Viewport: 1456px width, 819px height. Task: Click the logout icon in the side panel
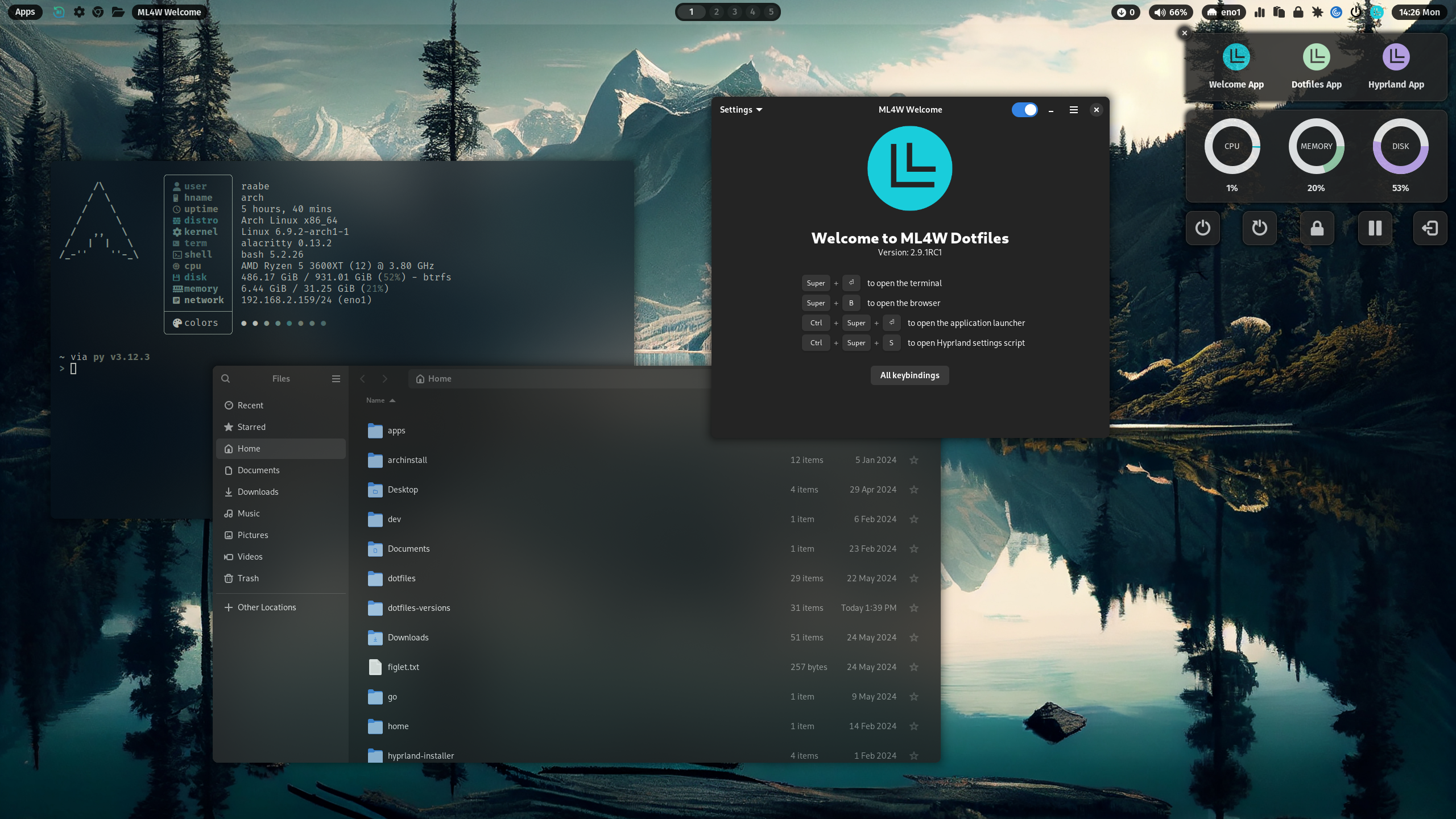(1430, 227)
